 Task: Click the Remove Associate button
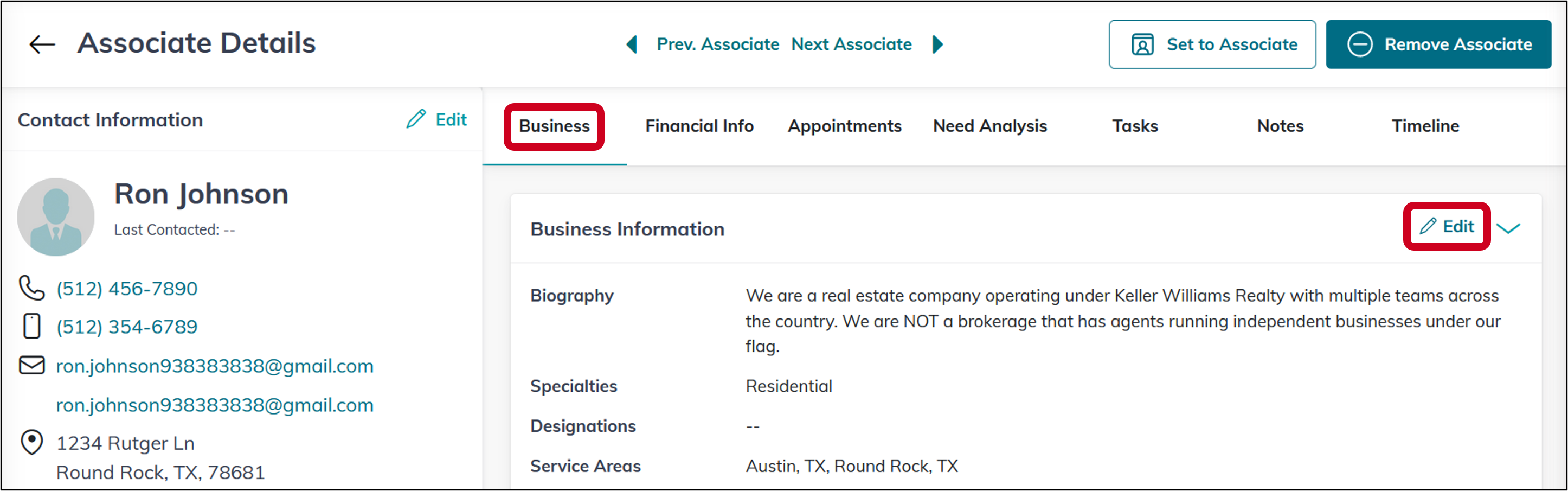pos(1438,44)
